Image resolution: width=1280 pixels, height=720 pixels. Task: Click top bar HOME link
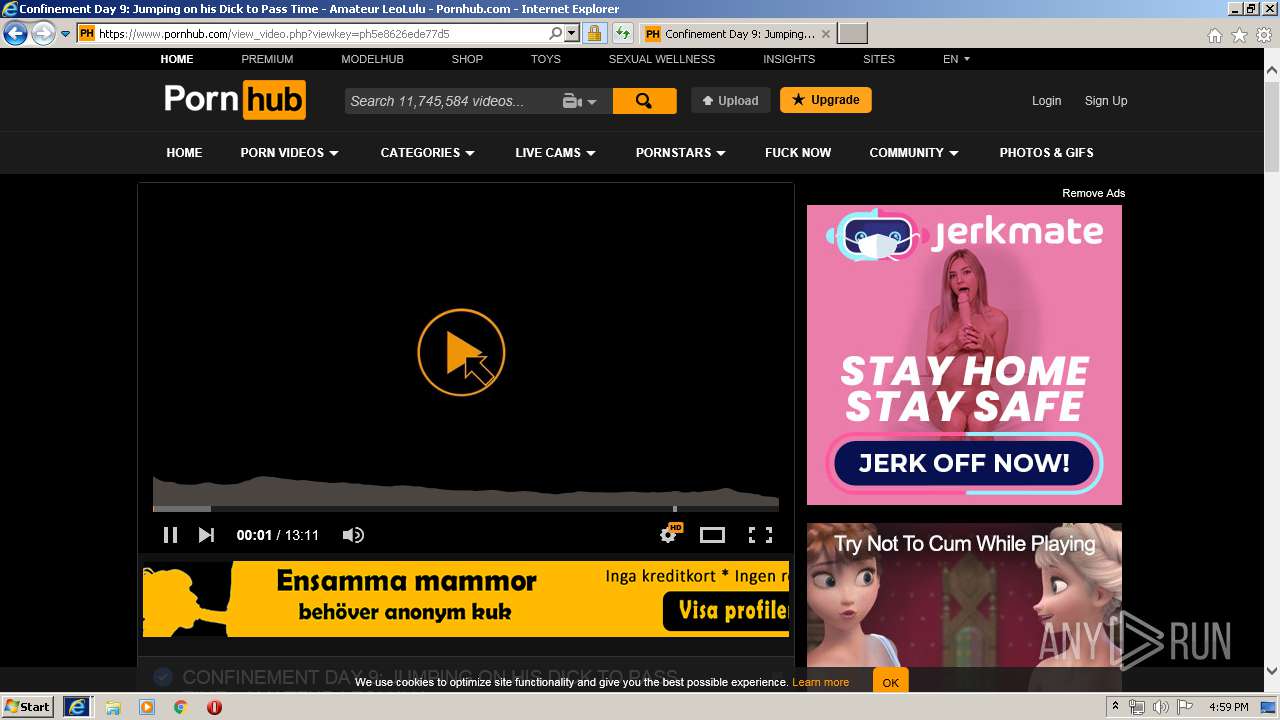point(177,59)
